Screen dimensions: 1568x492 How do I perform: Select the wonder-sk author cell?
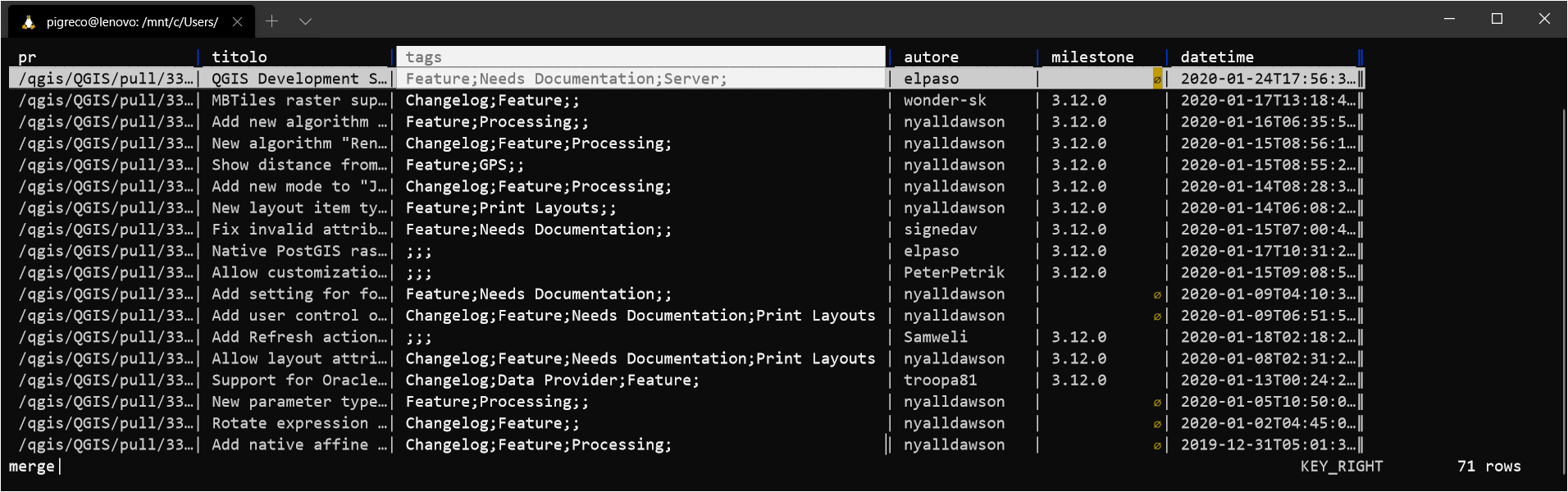[x=945, y=100]
